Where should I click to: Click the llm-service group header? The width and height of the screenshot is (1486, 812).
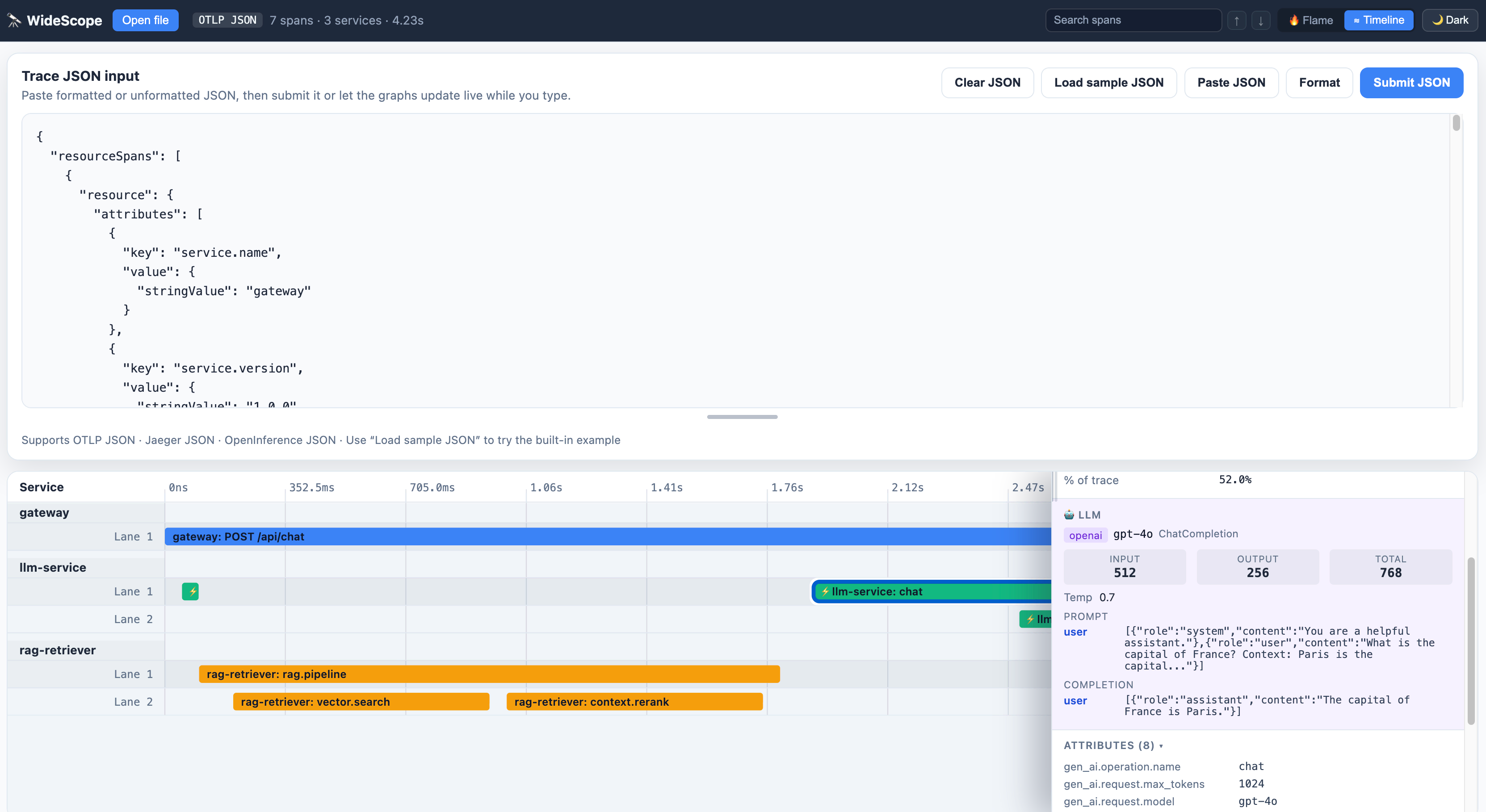(86, 567)
